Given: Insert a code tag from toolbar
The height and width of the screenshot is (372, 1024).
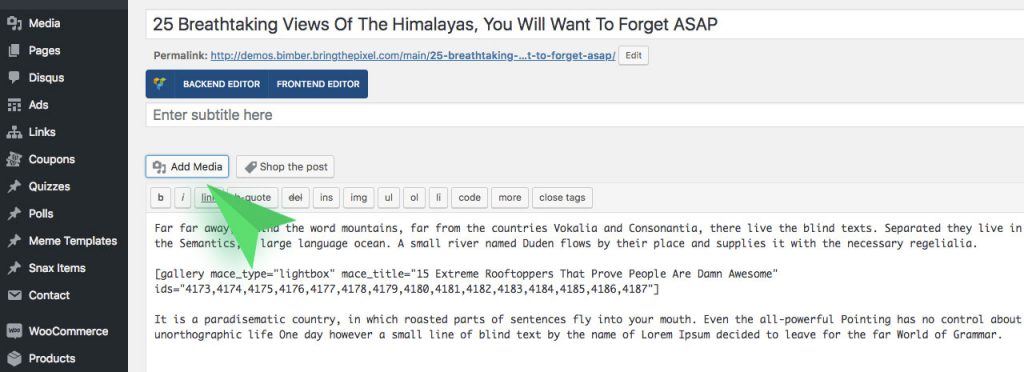Looking at the screenshot, I should tap(470, 198).
